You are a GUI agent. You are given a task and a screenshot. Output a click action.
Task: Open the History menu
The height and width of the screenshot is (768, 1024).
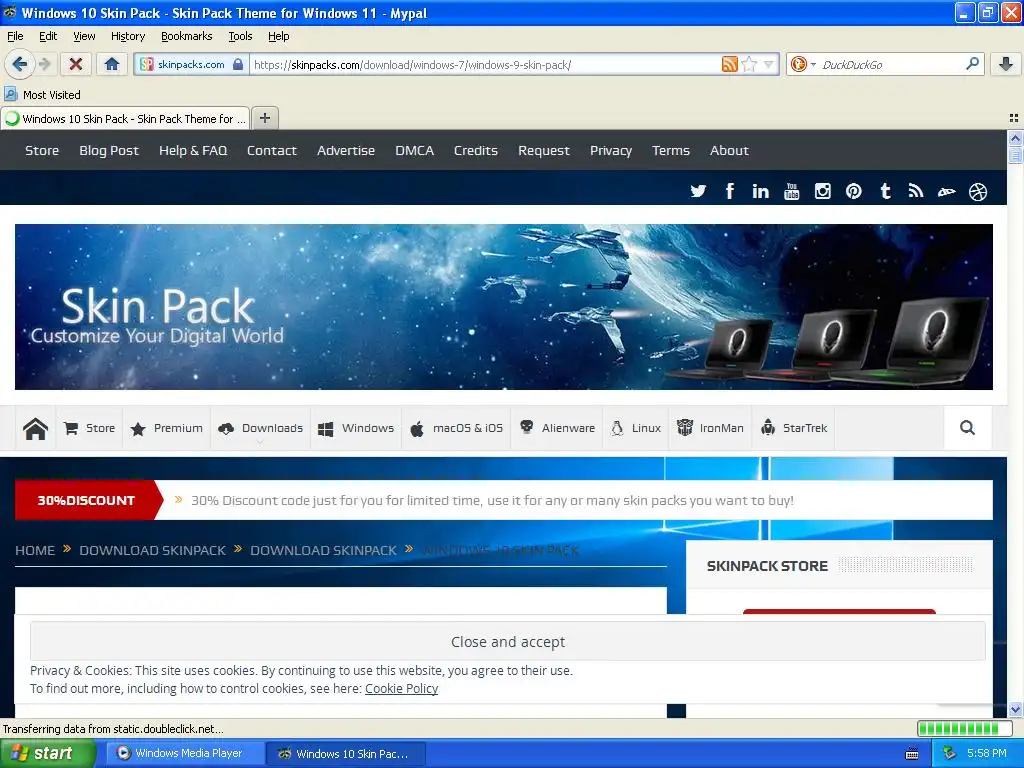pos(128,36)
